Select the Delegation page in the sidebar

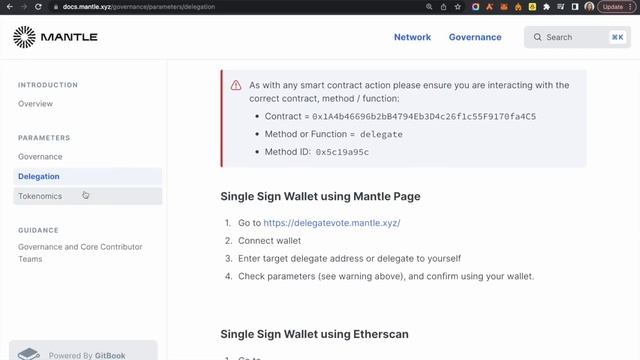tap(88, 176)
